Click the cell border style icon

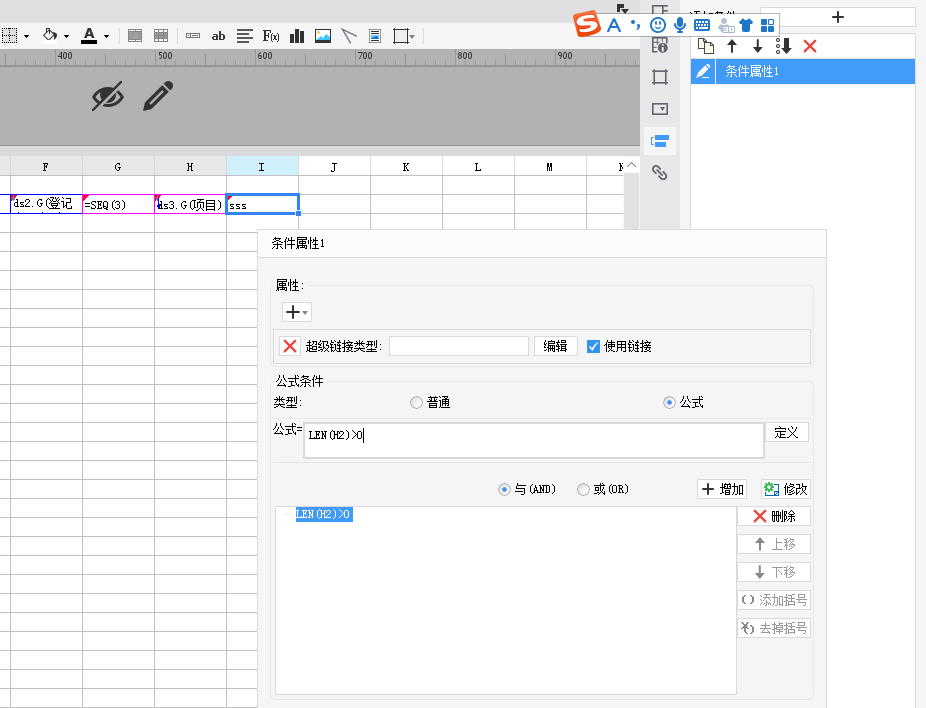9,36
